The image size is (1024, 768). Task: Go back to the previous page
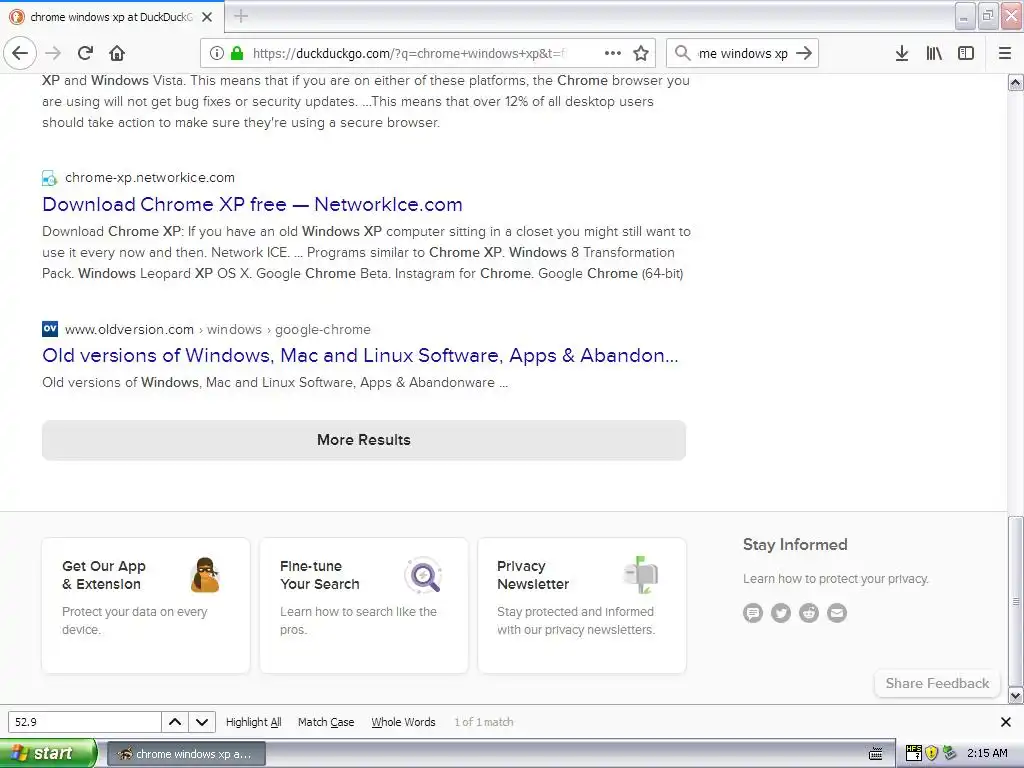20,53
